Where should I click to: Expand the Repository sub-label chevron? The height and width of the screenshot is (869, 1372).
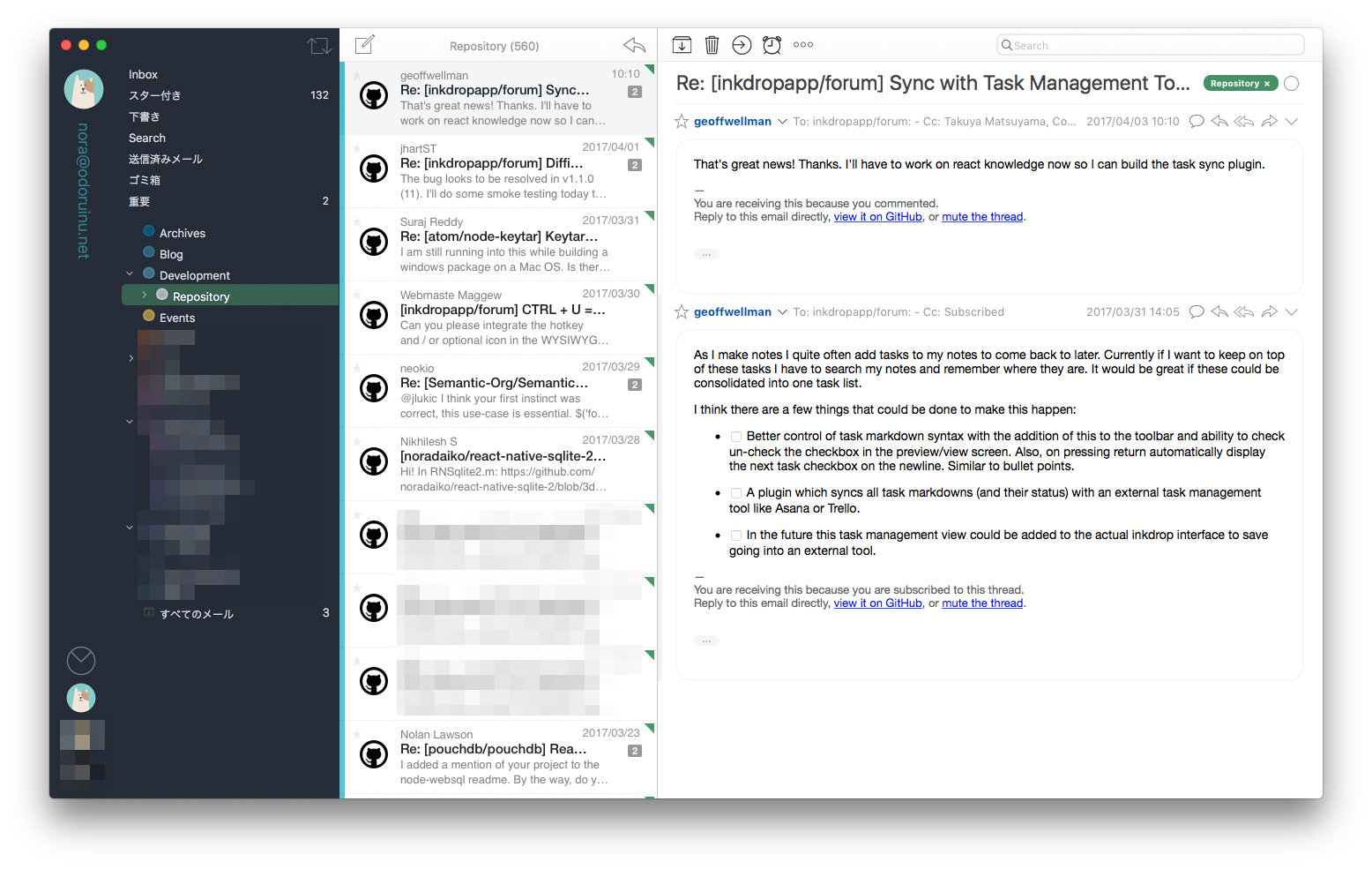[x=145, y=296]
